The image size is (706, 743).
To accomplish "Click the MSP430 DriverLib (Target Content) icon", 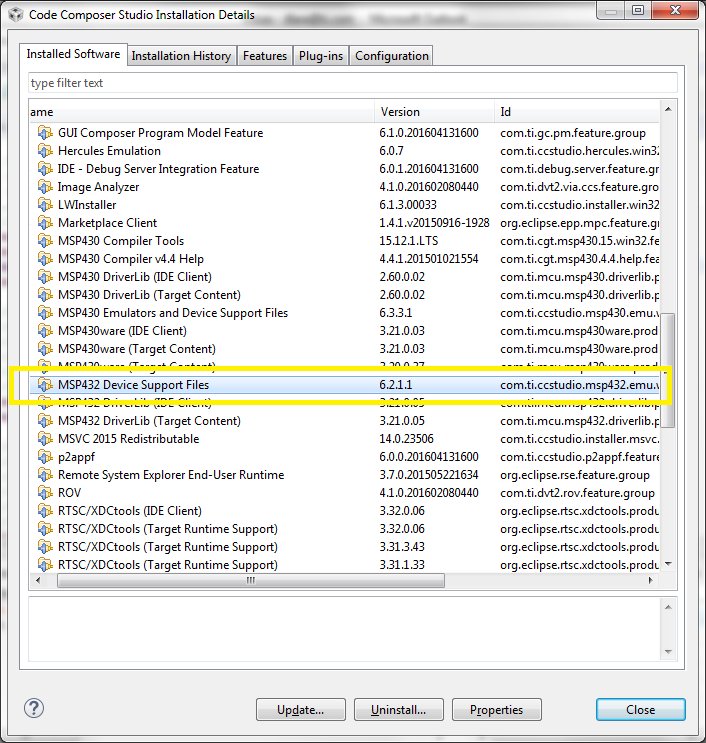I will (45, 295).
